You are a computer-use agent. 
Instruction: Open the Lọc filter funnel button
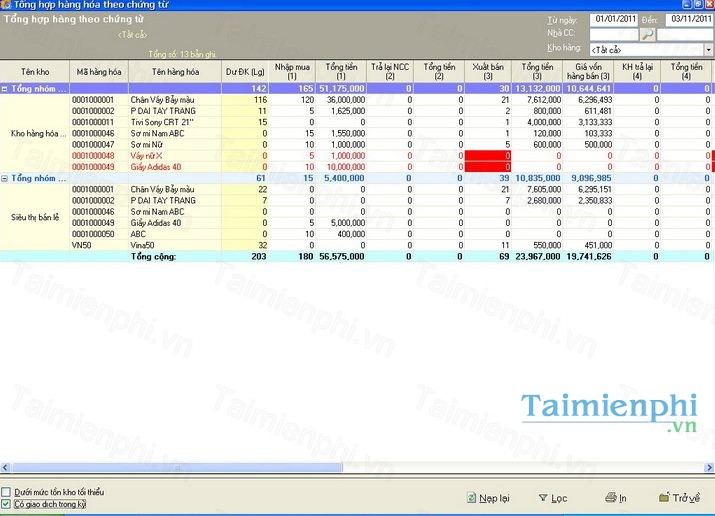[x=553, y=497]
